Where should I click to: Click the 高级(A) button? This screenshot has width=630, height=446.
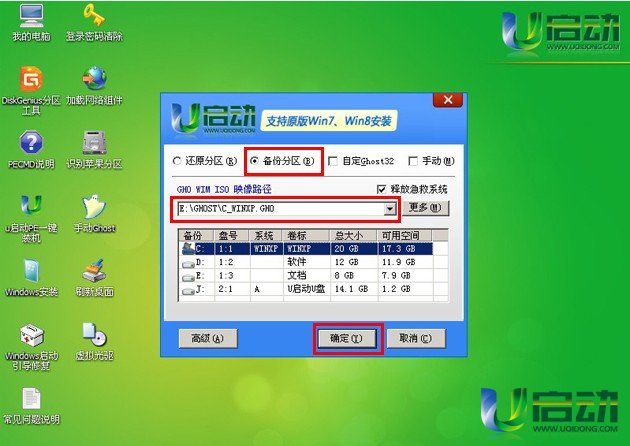(x=208, y=338)
